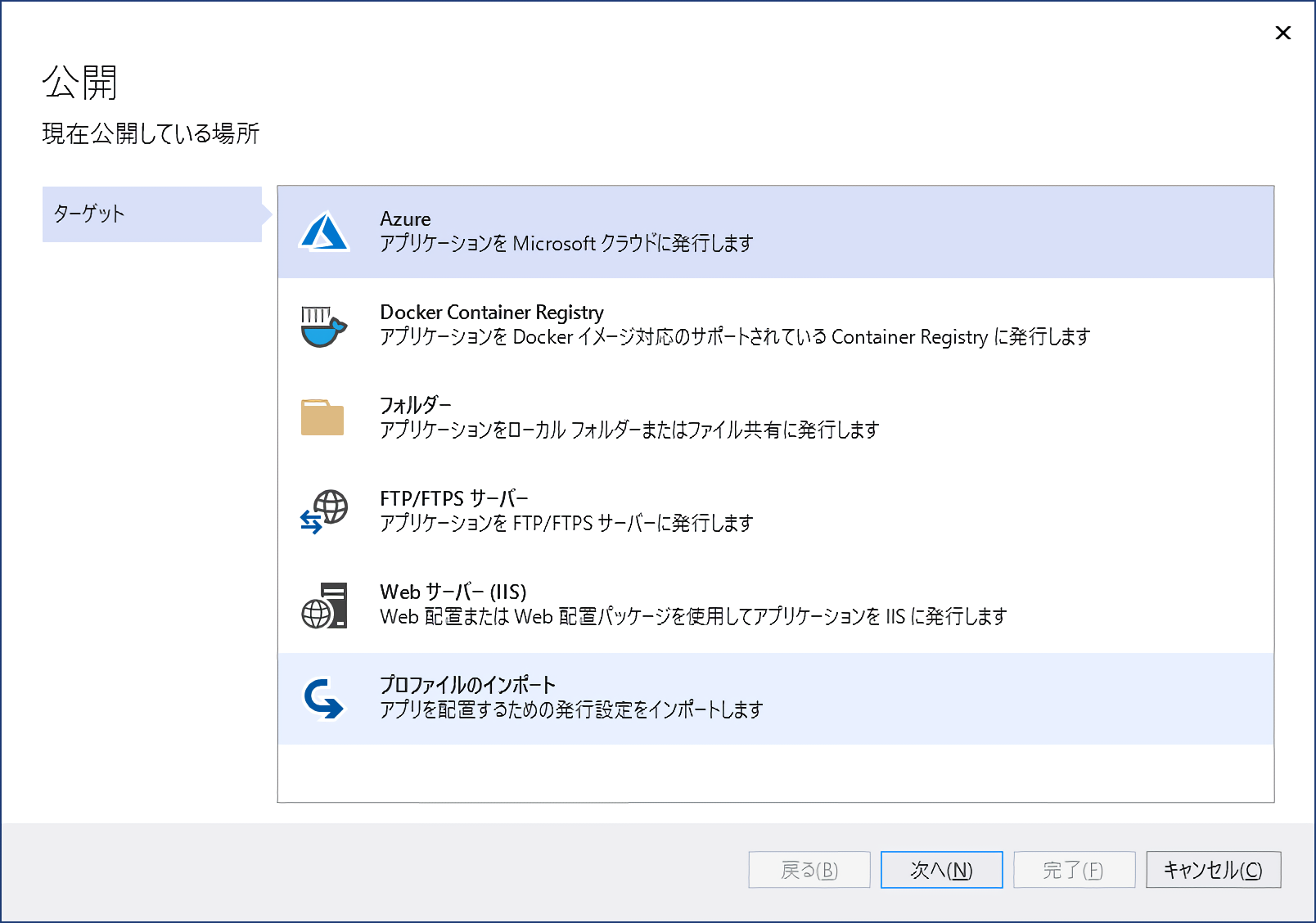The width and height of the screenshot is (1316, 923).
Task: Close the 公開 dialog with the X
Action: (1282, 33)
